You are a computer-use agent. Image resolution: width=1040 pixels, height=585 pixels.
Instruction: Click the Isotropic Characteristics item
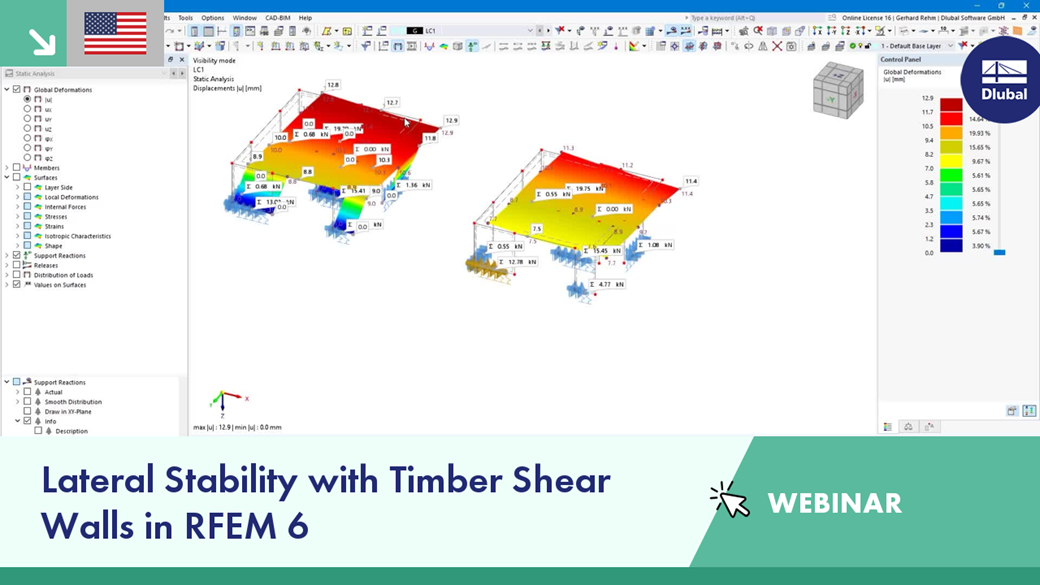pyautogui.click(x=78, y=236)
